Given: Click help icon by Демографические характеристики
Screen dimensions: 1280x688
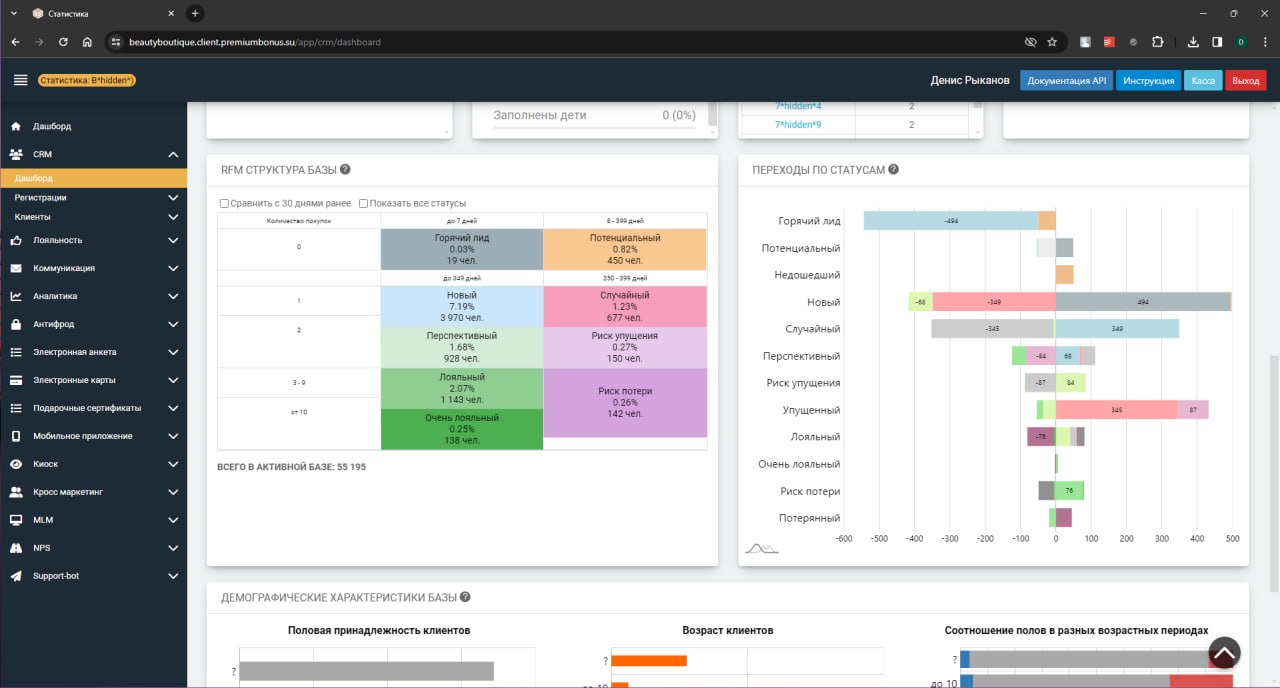Looking at the screenshot, I should pyautogui.click(x=465, y=597).
